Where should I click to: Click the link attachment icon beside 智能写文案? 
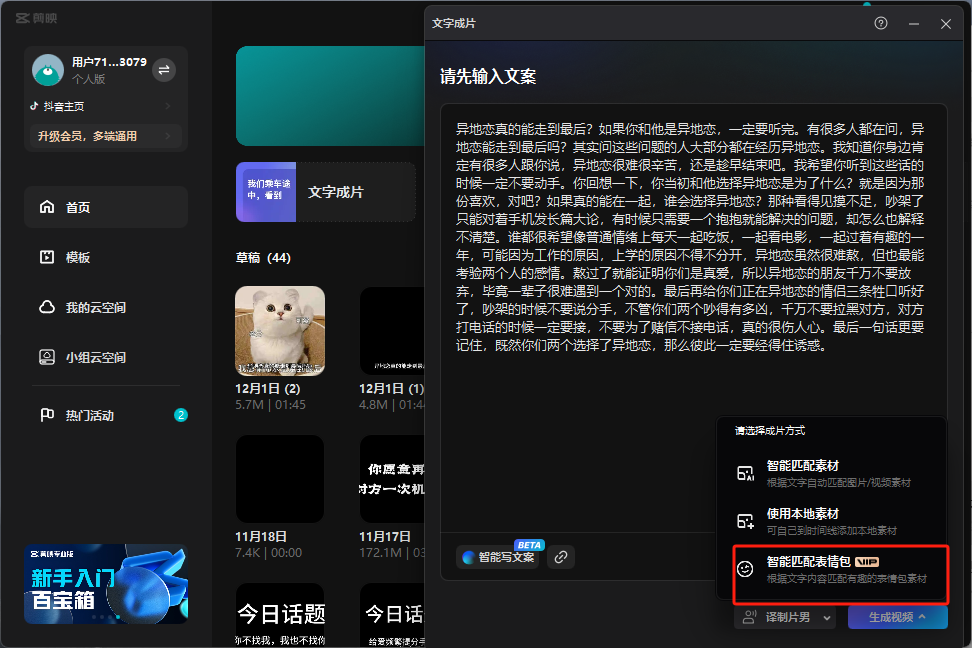tap(561, 556)
